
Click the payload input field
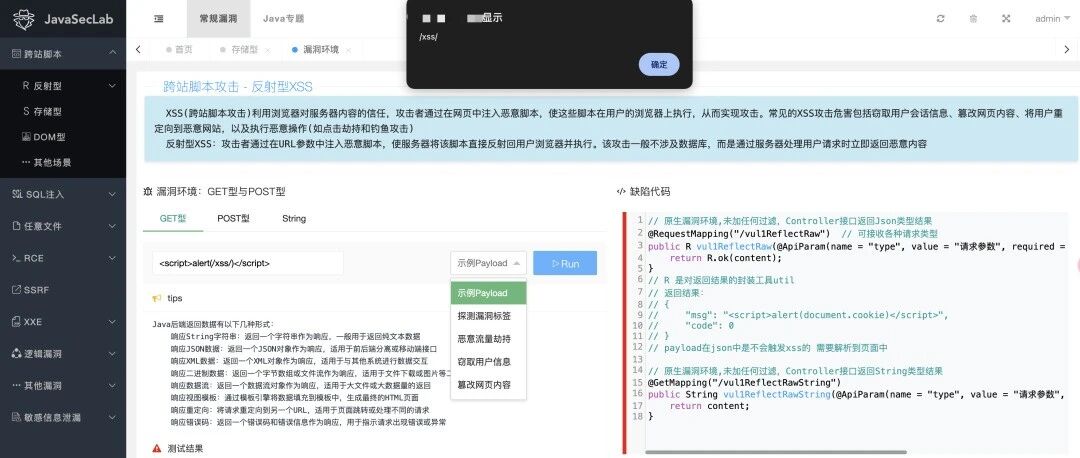coord(248,263)
